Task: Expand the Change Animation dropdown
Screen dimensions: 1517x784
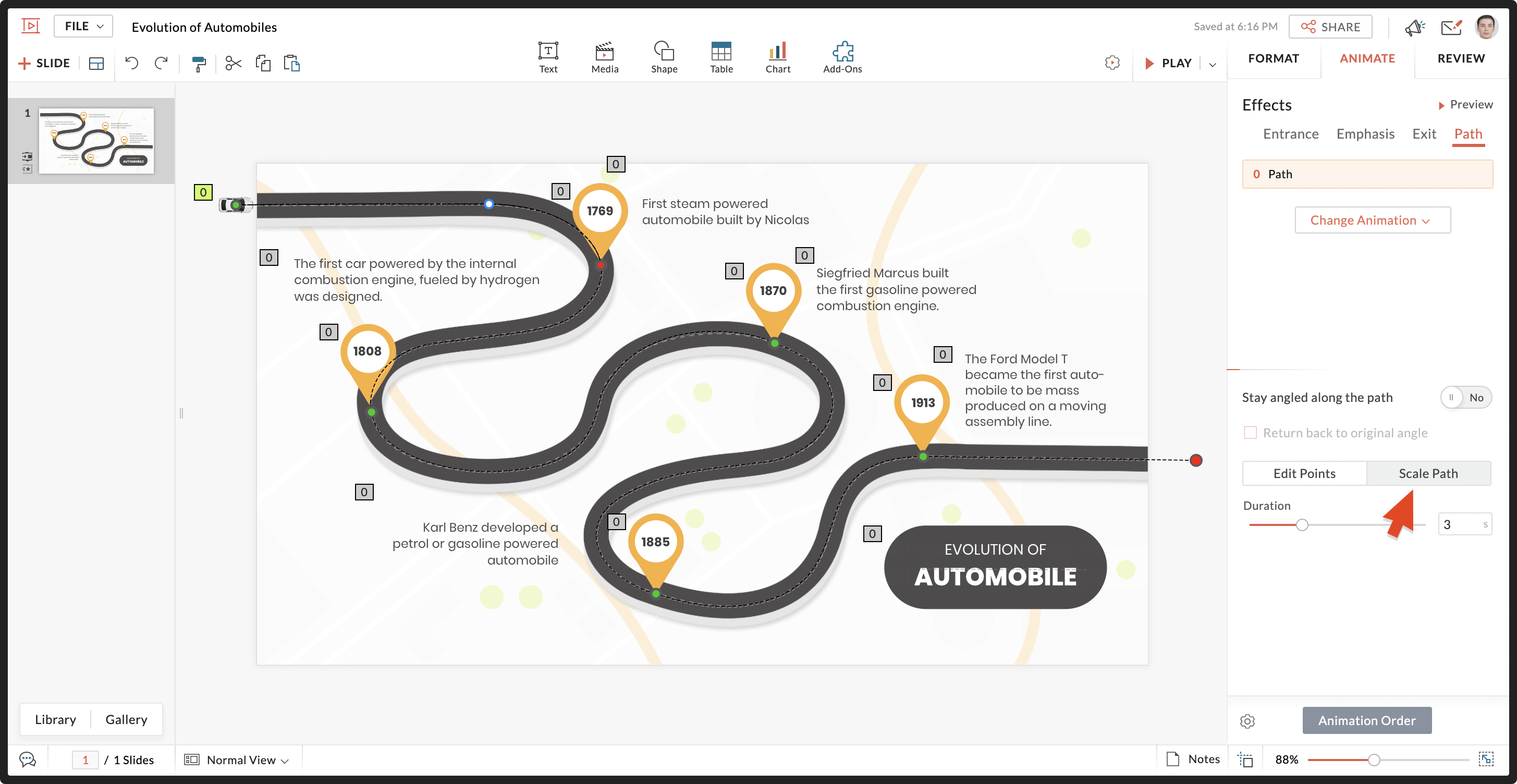Action: (1372, 220)
